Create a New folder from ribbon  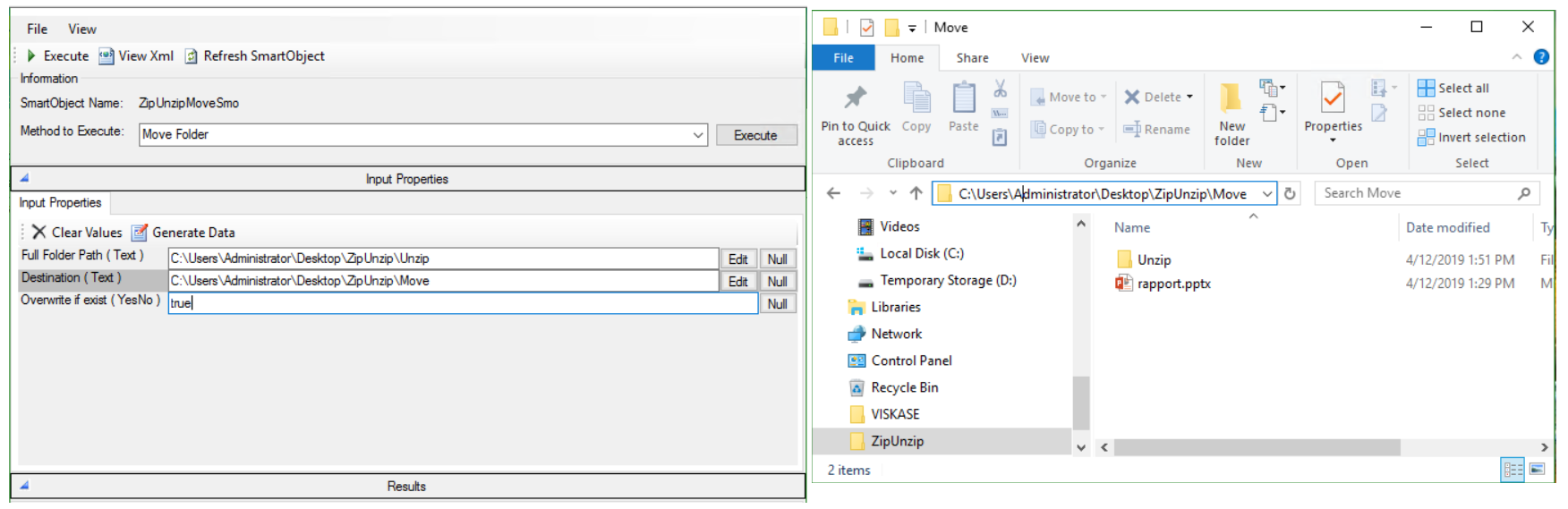click(x=1231, y=98)
